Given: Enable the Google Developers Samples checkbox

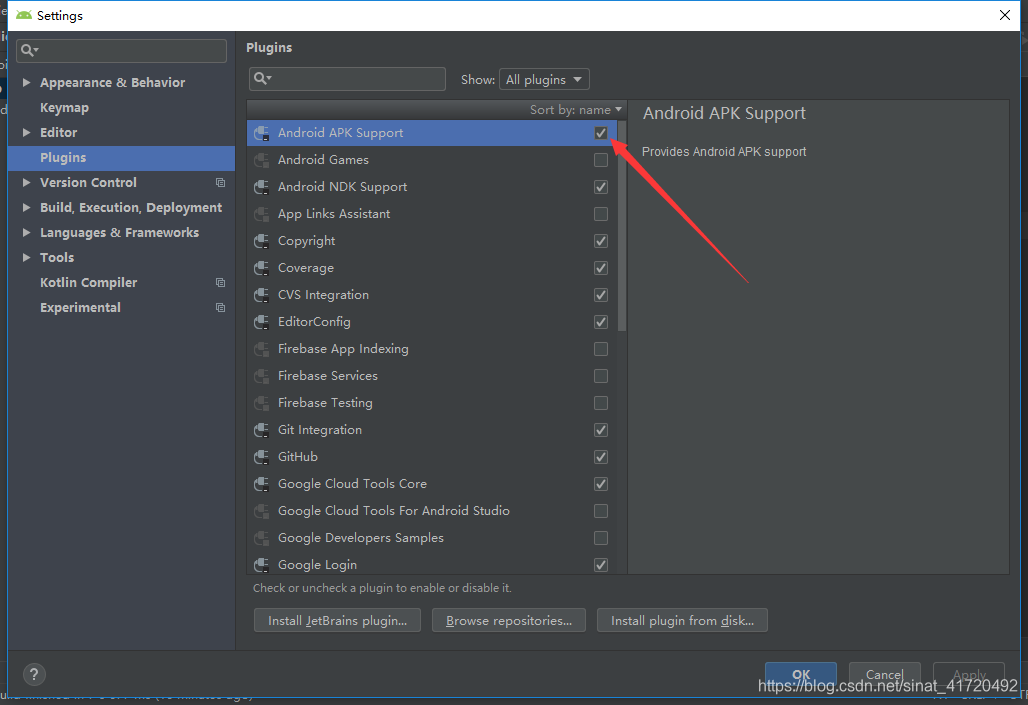Looking at the screenshot, I should coord(601,538).
